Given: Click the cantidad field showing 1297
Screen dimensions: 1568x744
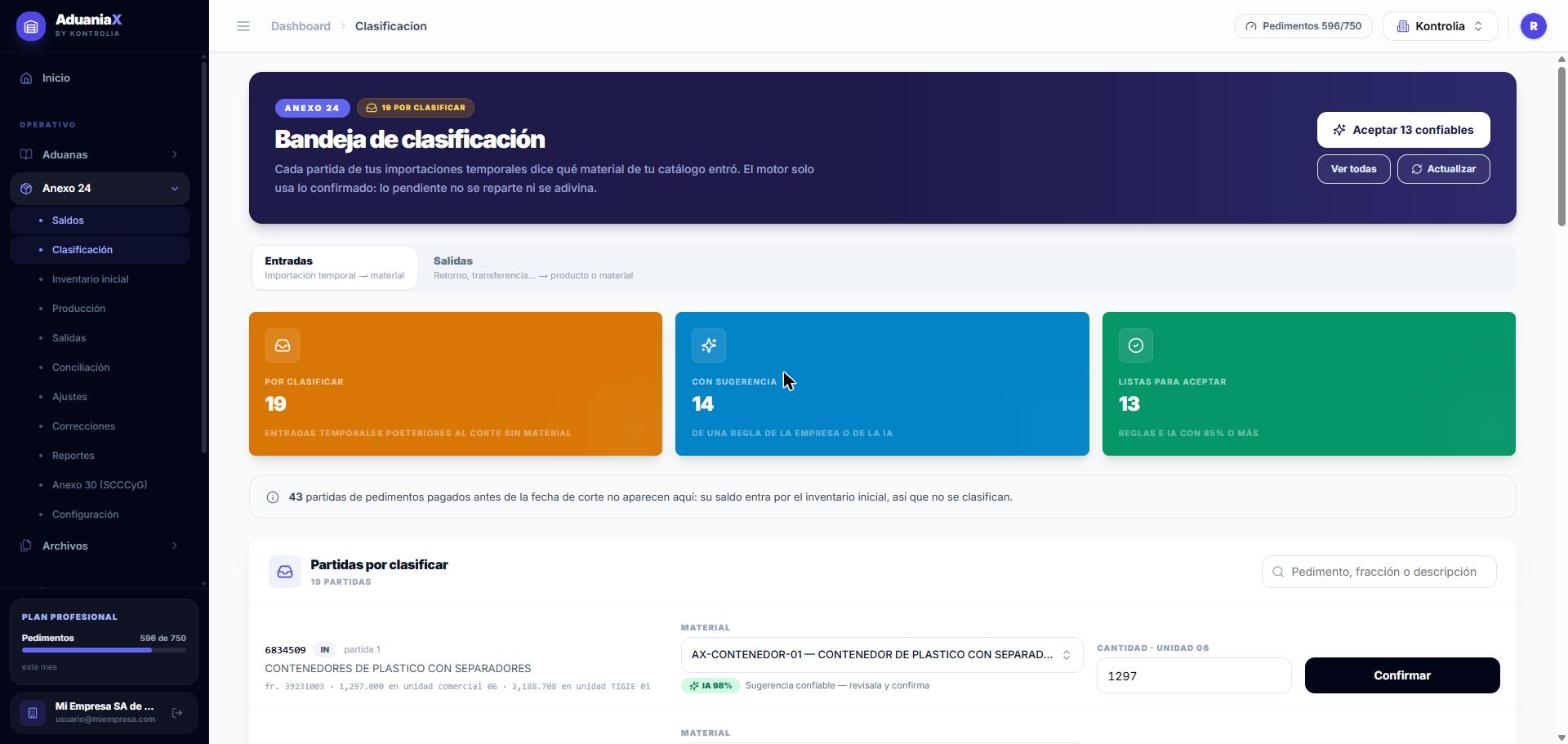Looking at the screenshot, I should [1193, 676].
